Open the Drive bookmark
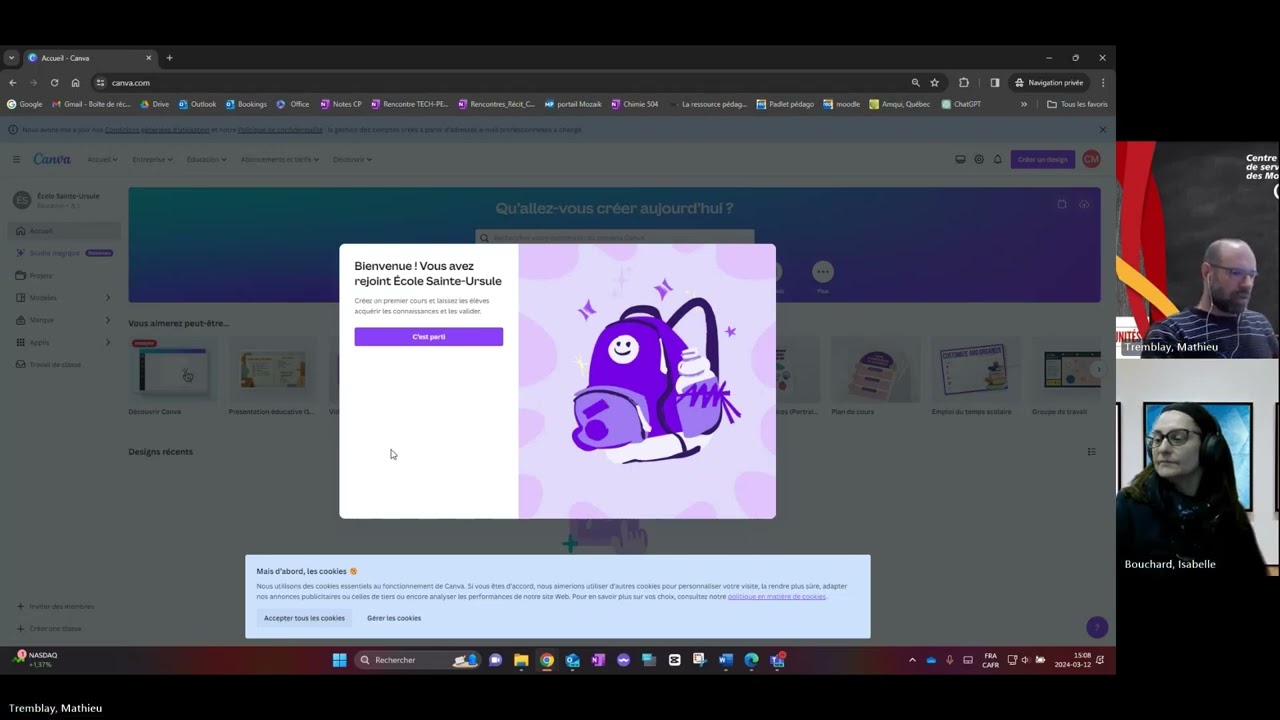The image size is (1280, 720). pos(154,104)
